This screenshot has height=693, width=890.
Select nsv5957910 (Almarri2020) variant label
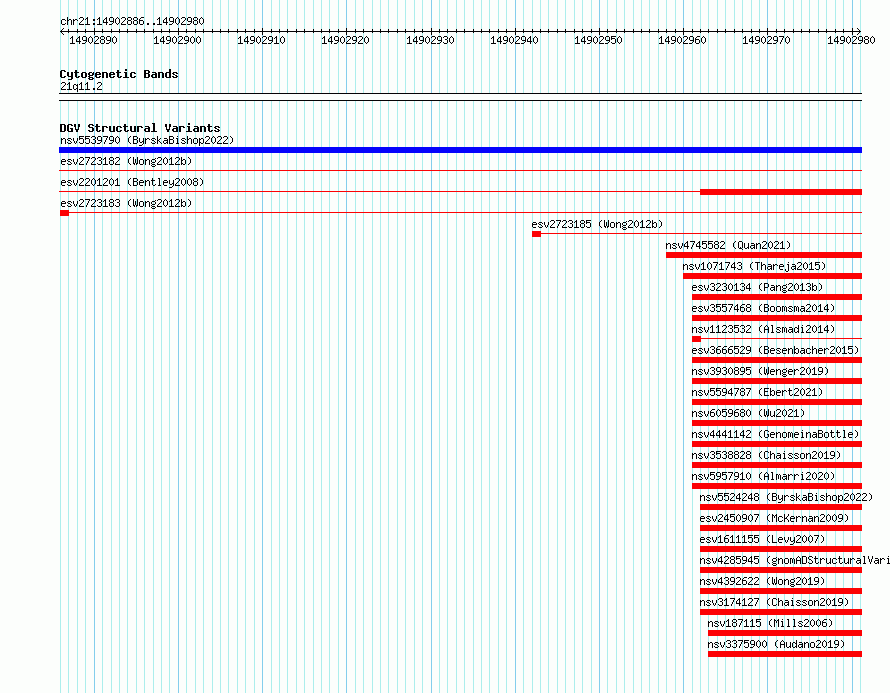[x=763, y=476]
